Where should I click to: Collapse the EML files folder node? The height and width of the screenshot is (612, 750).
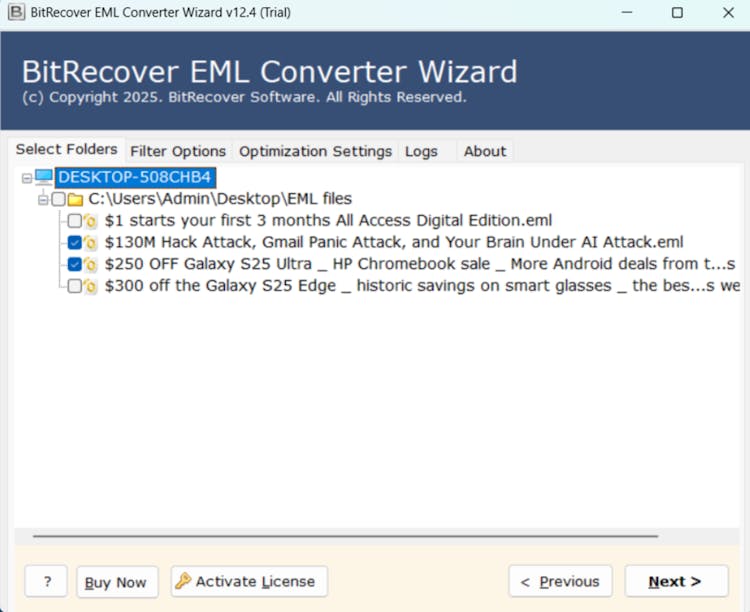click(43, 200)
